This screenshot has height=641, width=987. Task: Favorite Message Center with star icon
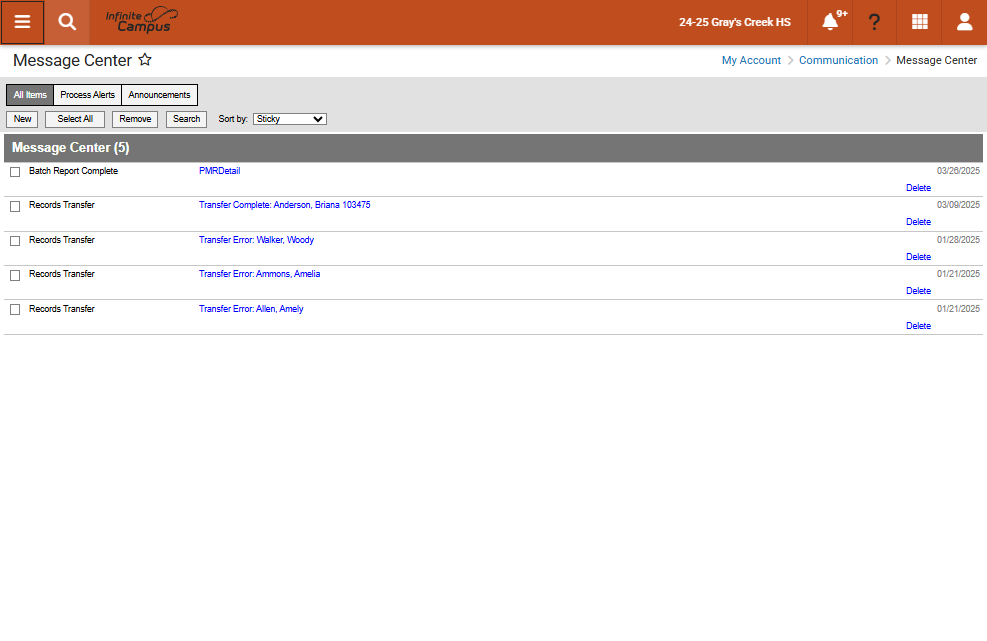145,60
